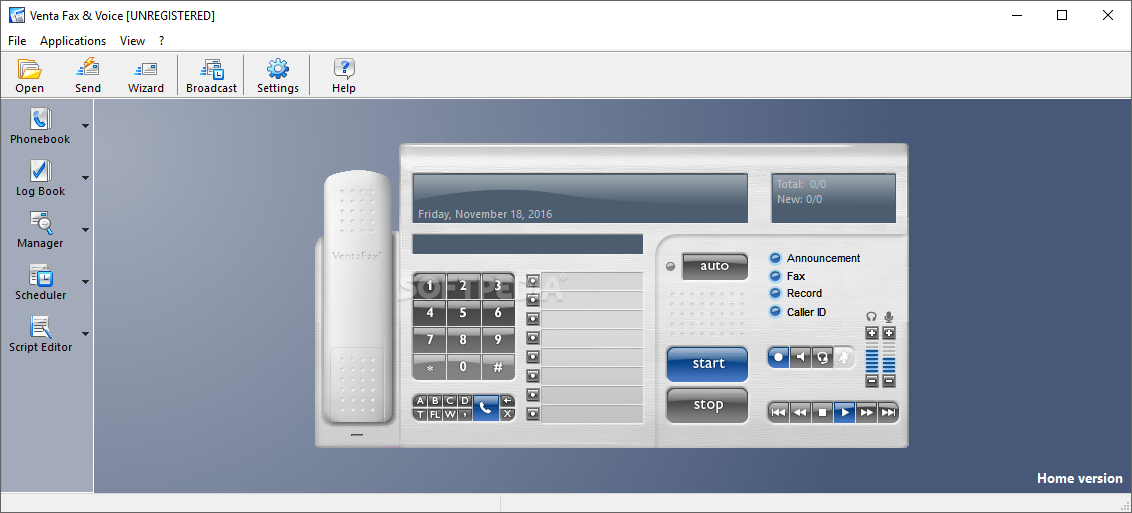Click the headset icon in audio mode group
Screen dimensions: 1132x513
pos(822,356)
